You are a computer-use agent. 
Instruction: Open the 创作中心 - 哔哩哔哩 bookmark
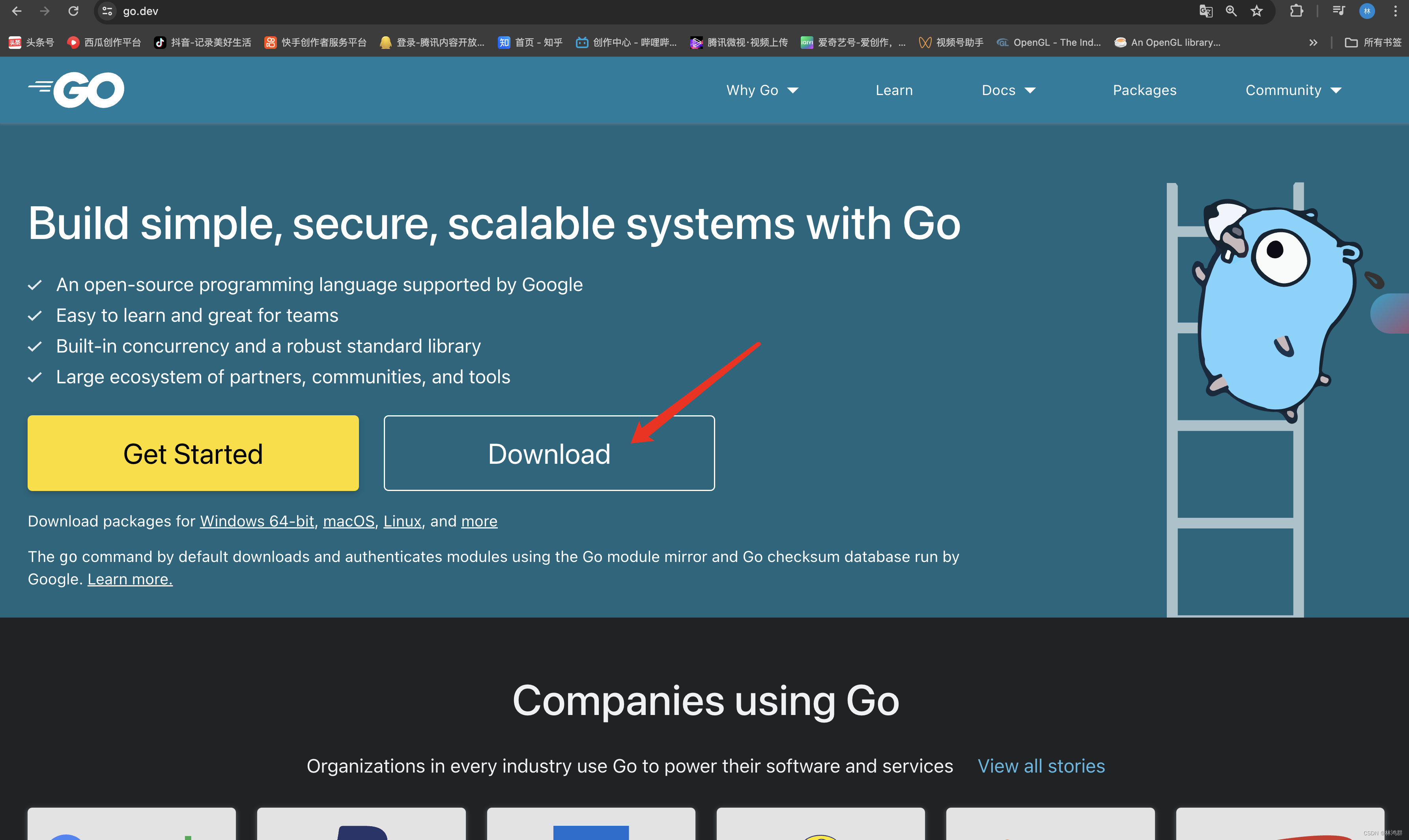coord(626,43)
